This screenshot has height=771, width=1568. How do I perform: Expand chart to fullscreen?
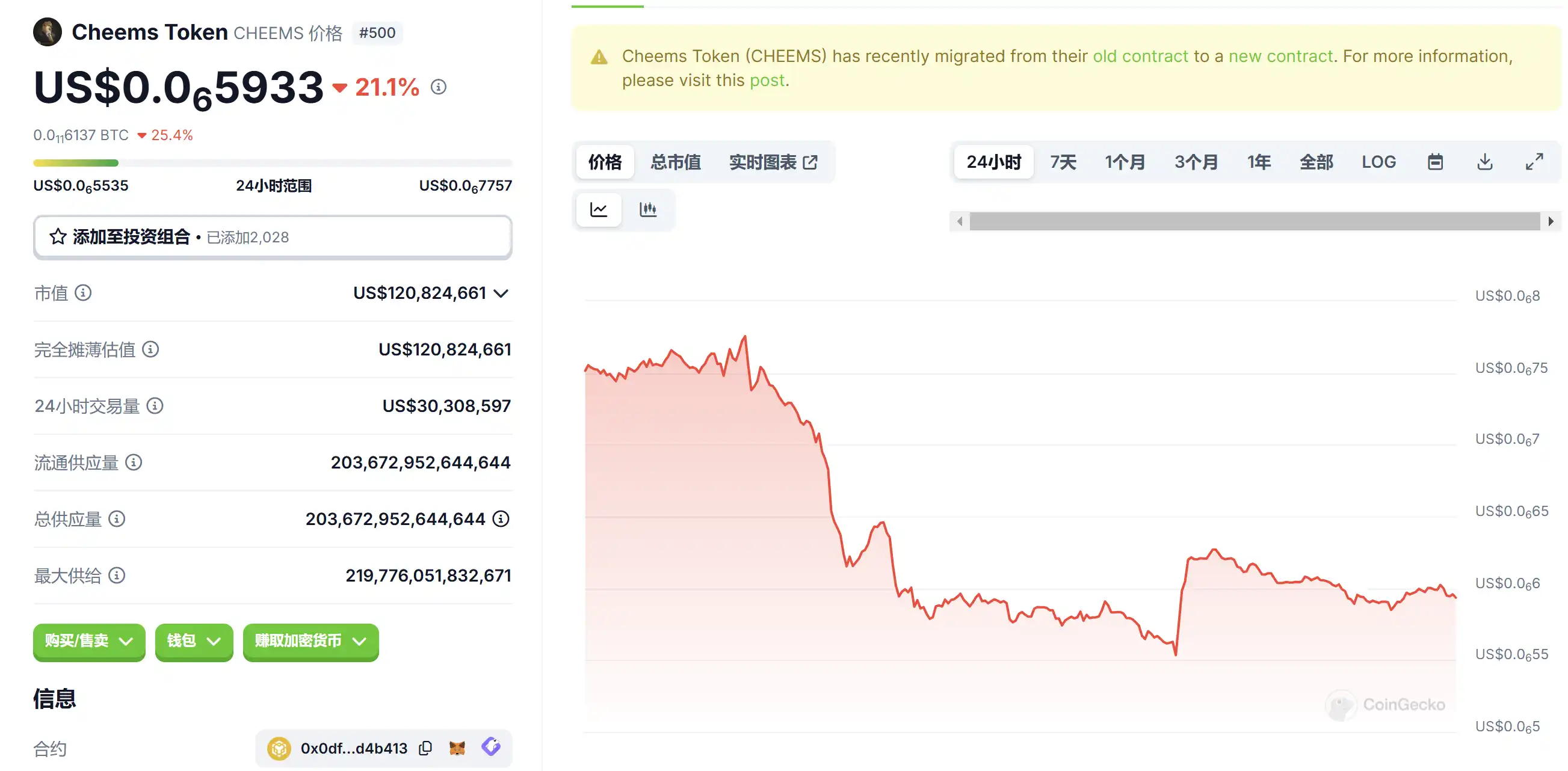click(1534, 162)
